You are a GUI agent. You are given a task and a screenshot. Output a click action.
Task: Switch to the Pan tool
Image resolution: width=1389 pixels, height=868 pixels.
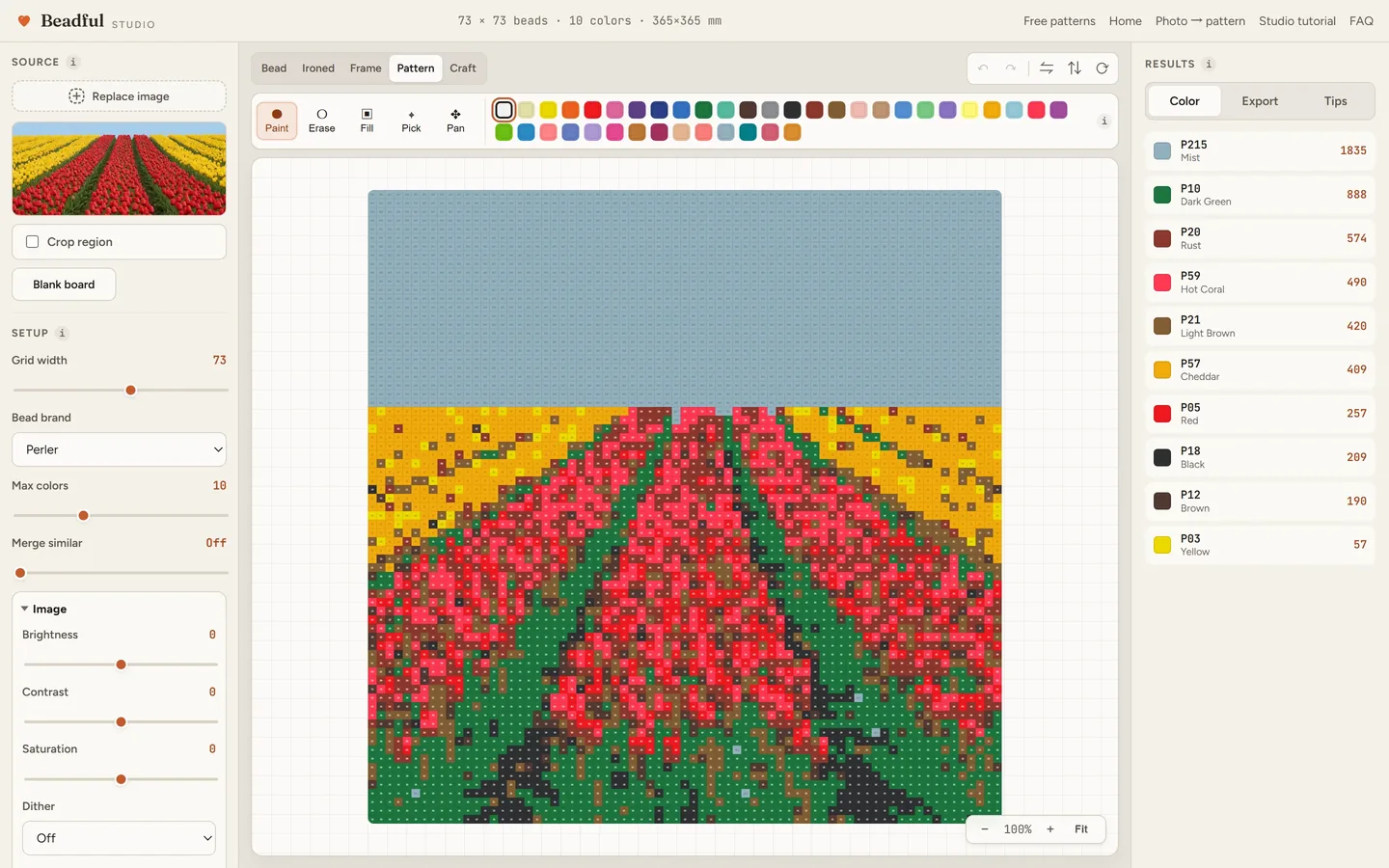[455, 121]
